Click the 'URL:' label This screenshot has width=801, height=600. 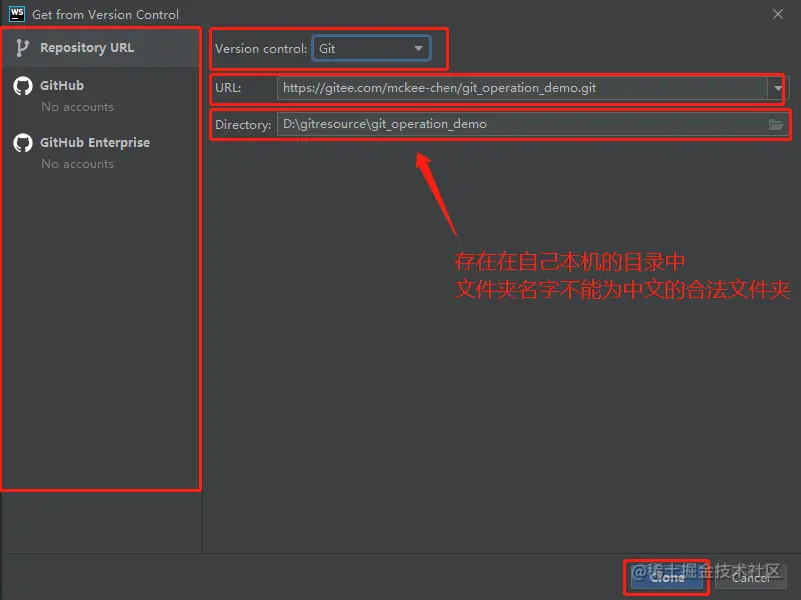coord(228,88)
